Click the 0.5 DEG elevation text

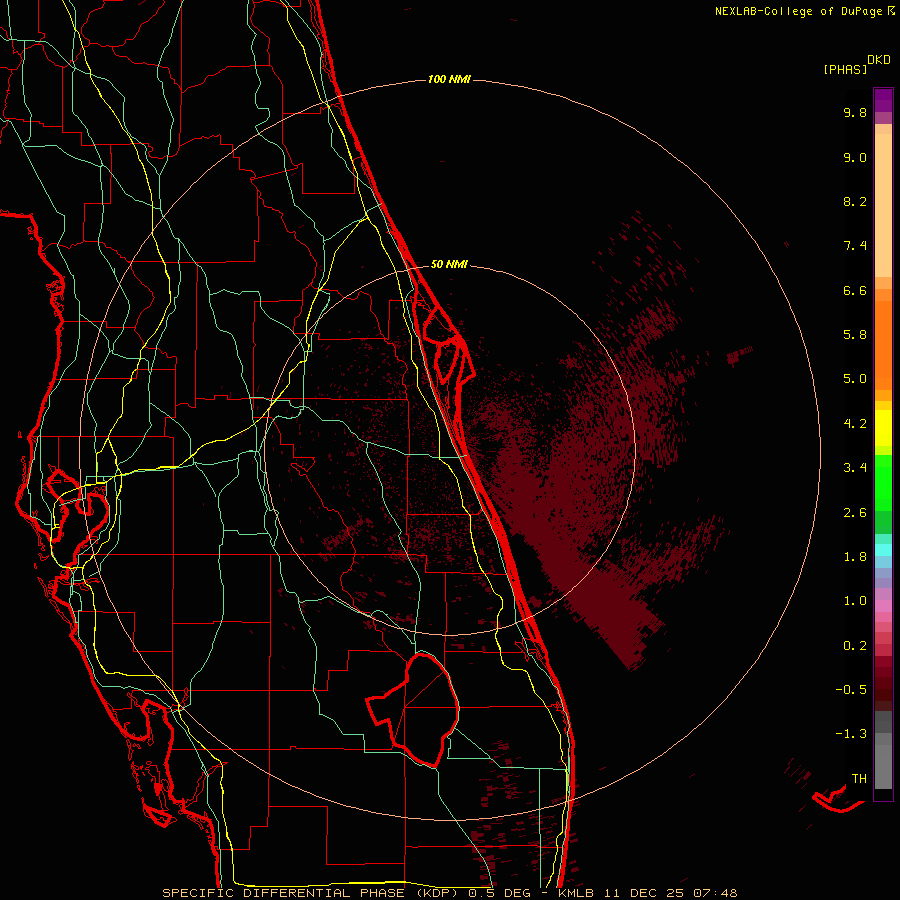(x=499, y=893)
